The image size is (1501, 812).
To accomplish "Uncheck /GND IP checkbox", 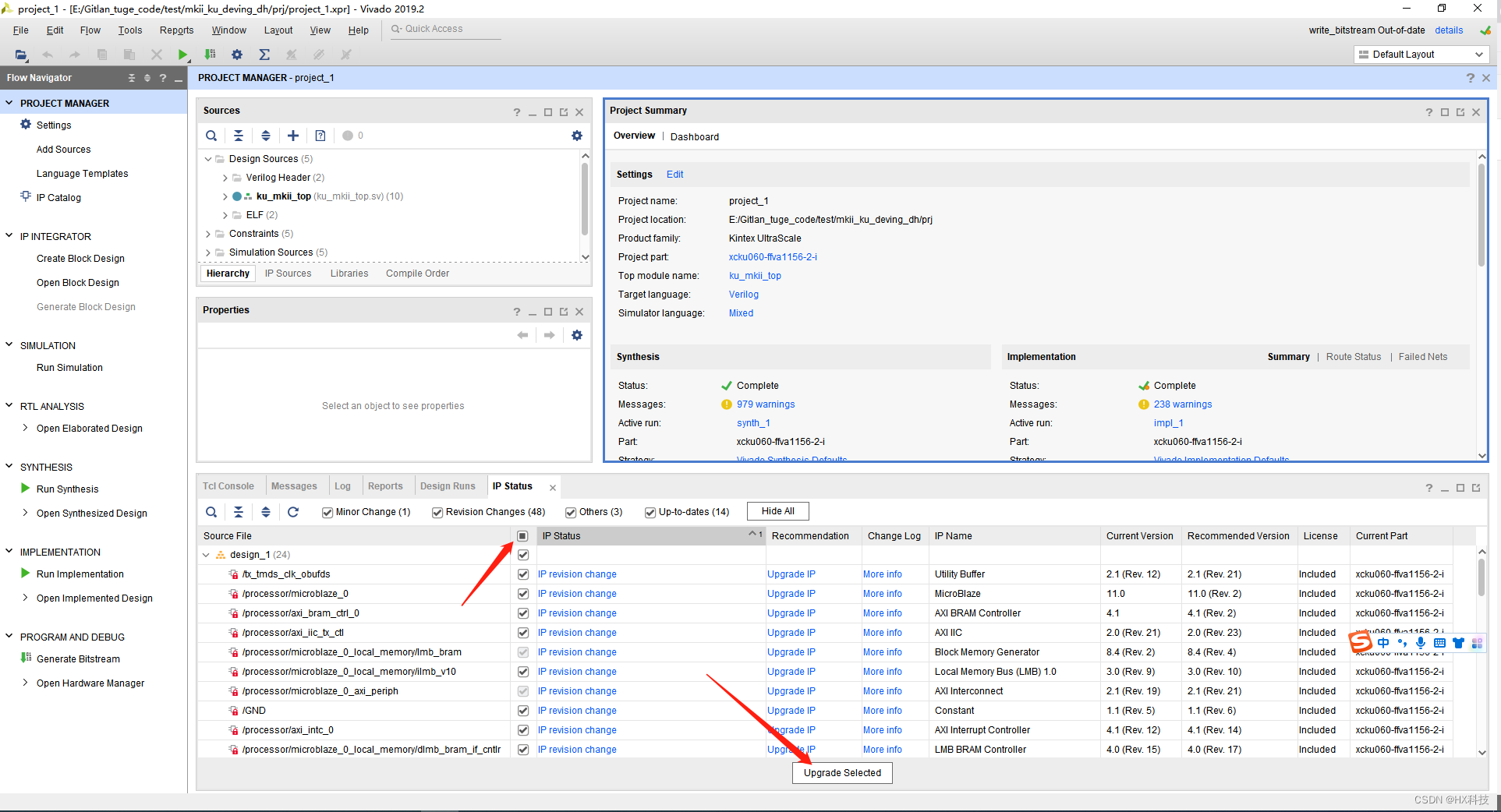I will click(x=523, y=711).
